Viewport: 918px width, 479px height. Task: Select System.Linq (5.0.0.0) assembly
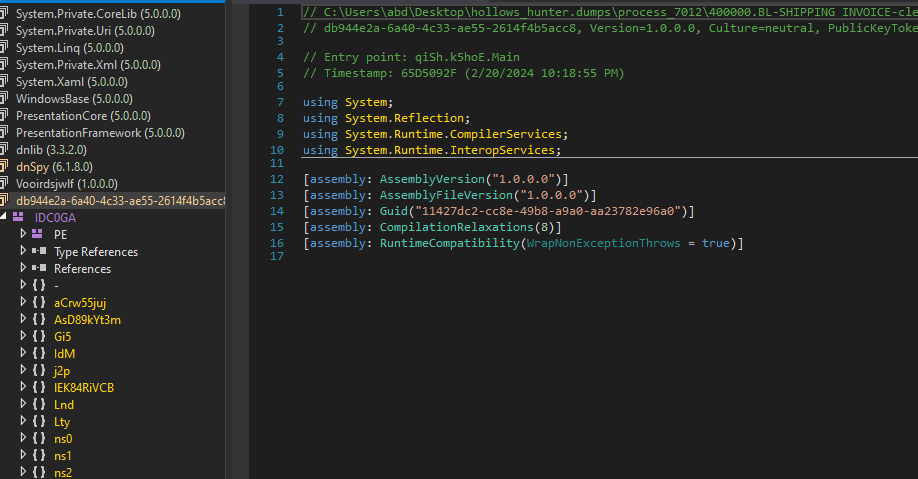coord(70,47)
